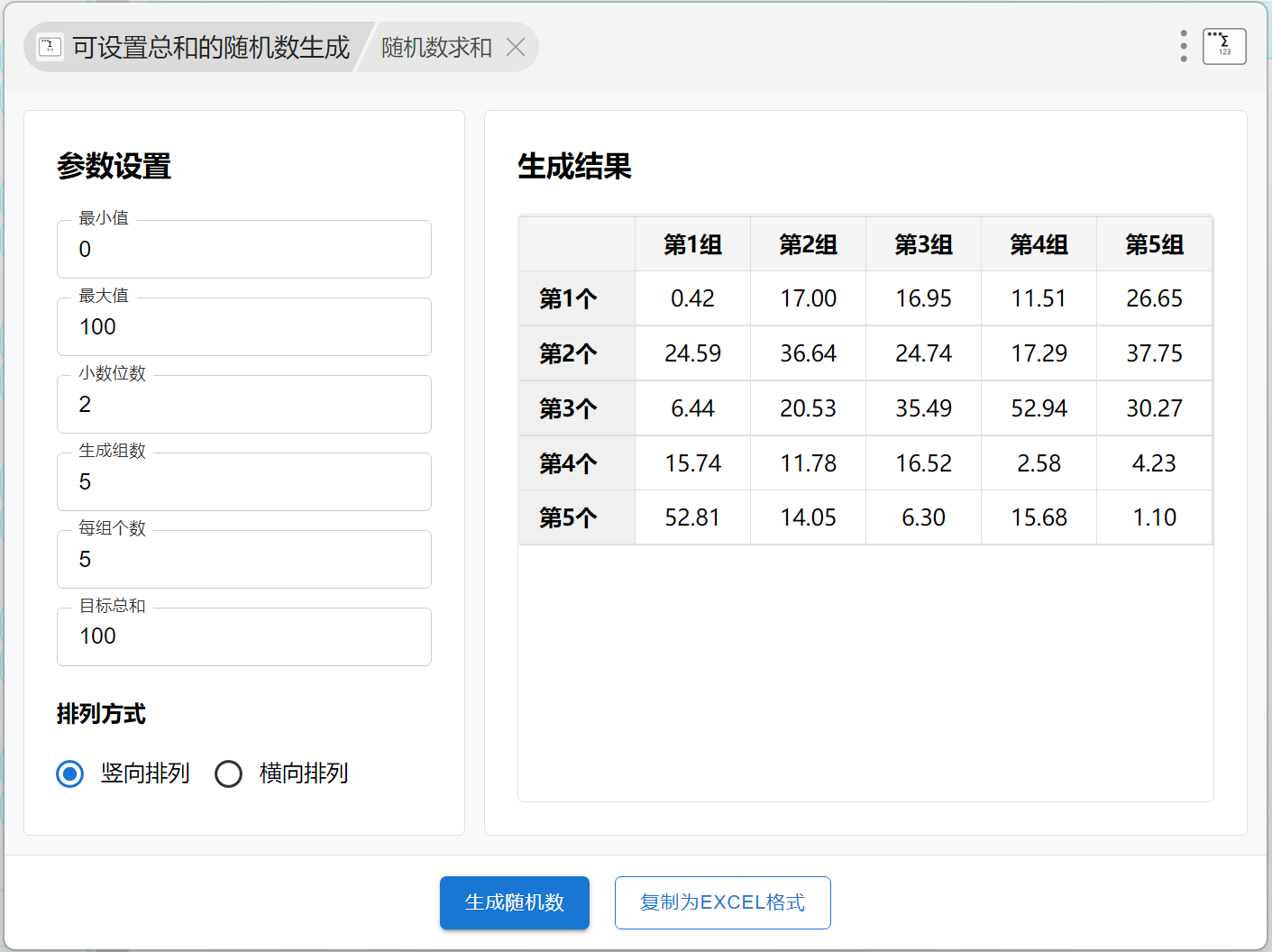Click the 第3组 column header
The image size is (1272, 952).
923,244
